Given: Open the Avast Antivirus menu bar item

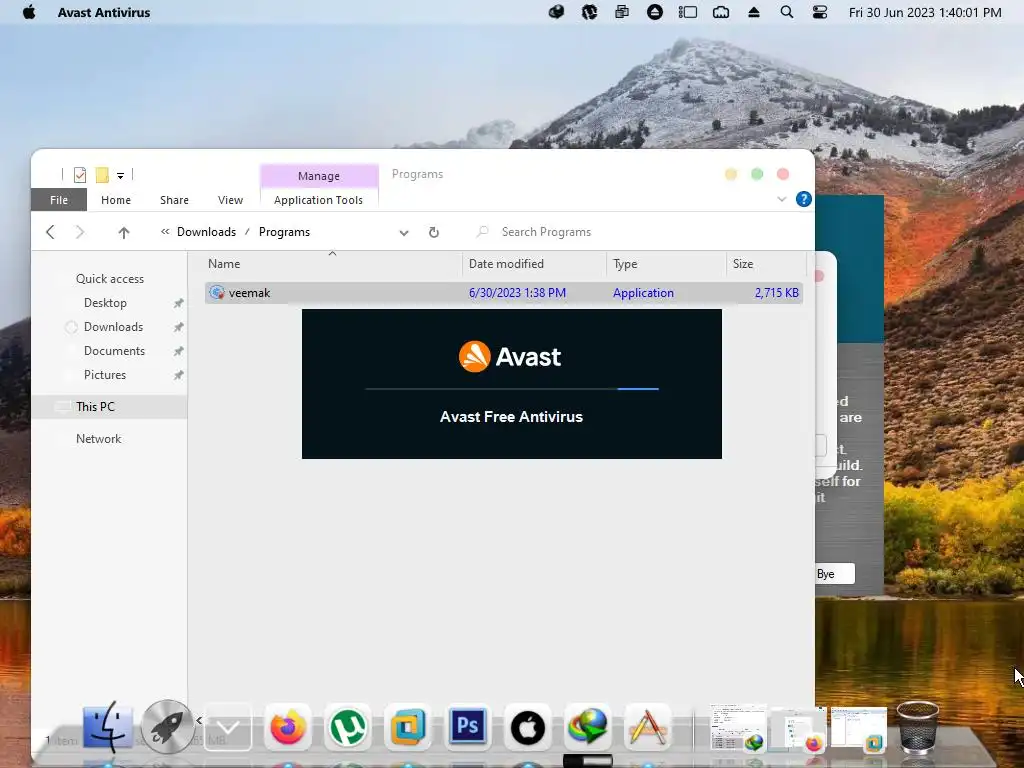Looking at the screenshot, I should [104, 12].
